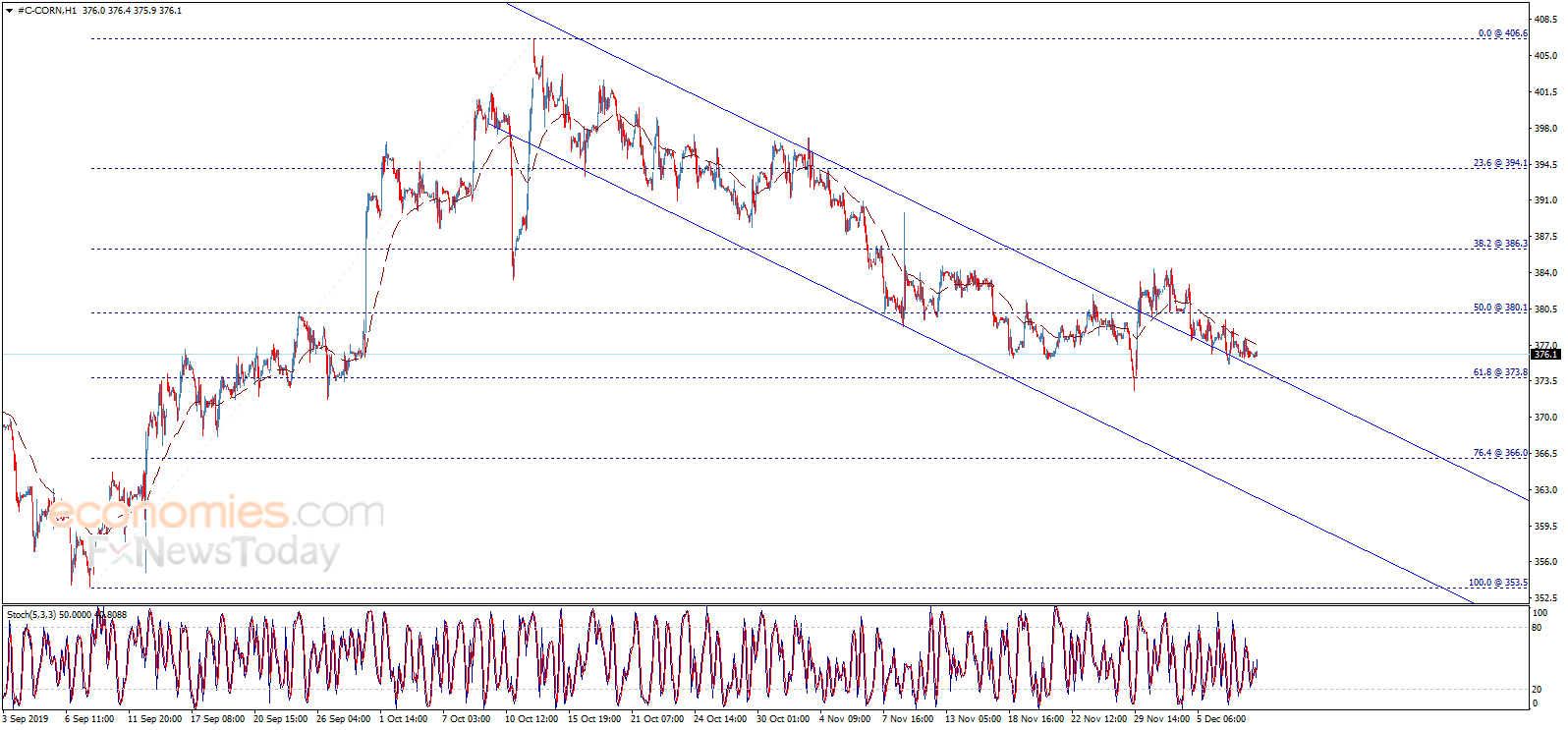Select the 76.4 @ 366.0 Fibonacci label
This screenshot has height=730, width=1568.
pos(1501,453)
